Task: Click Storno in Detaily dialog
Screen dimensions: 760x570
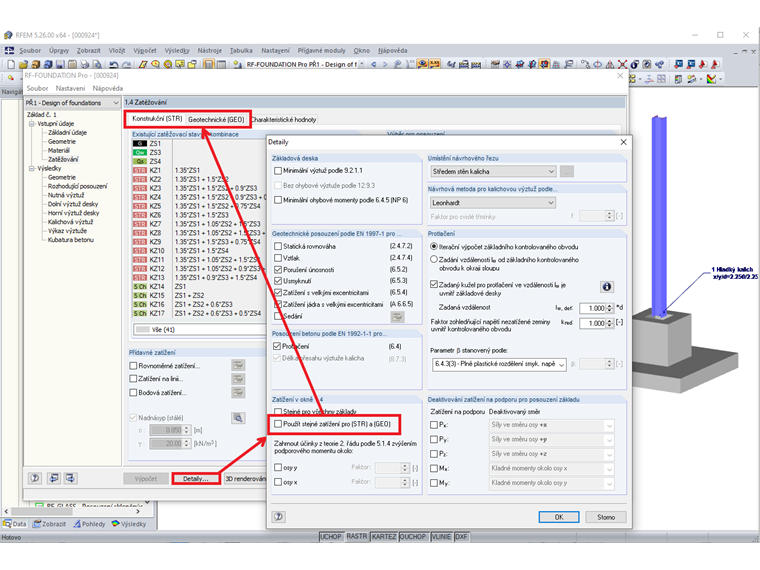Action: [x=606, y=517]
